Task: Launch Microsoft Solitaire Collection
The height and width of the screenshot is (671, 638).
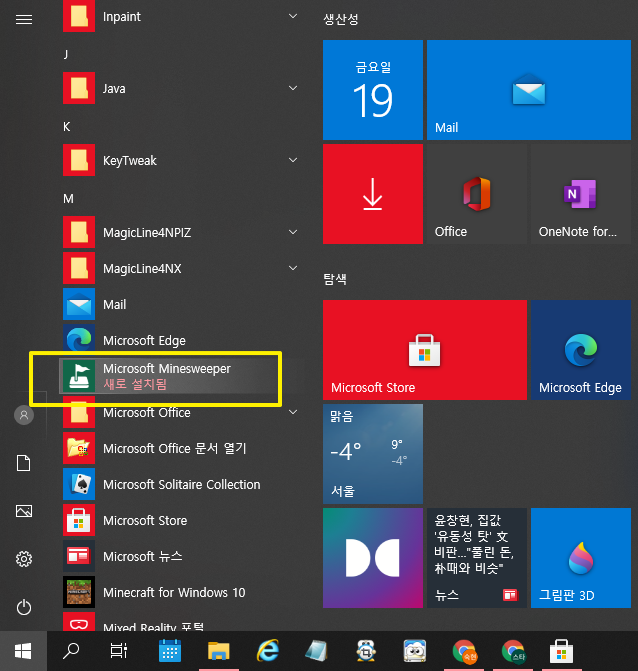Action: pyautogui.click(x=181, y=484)
